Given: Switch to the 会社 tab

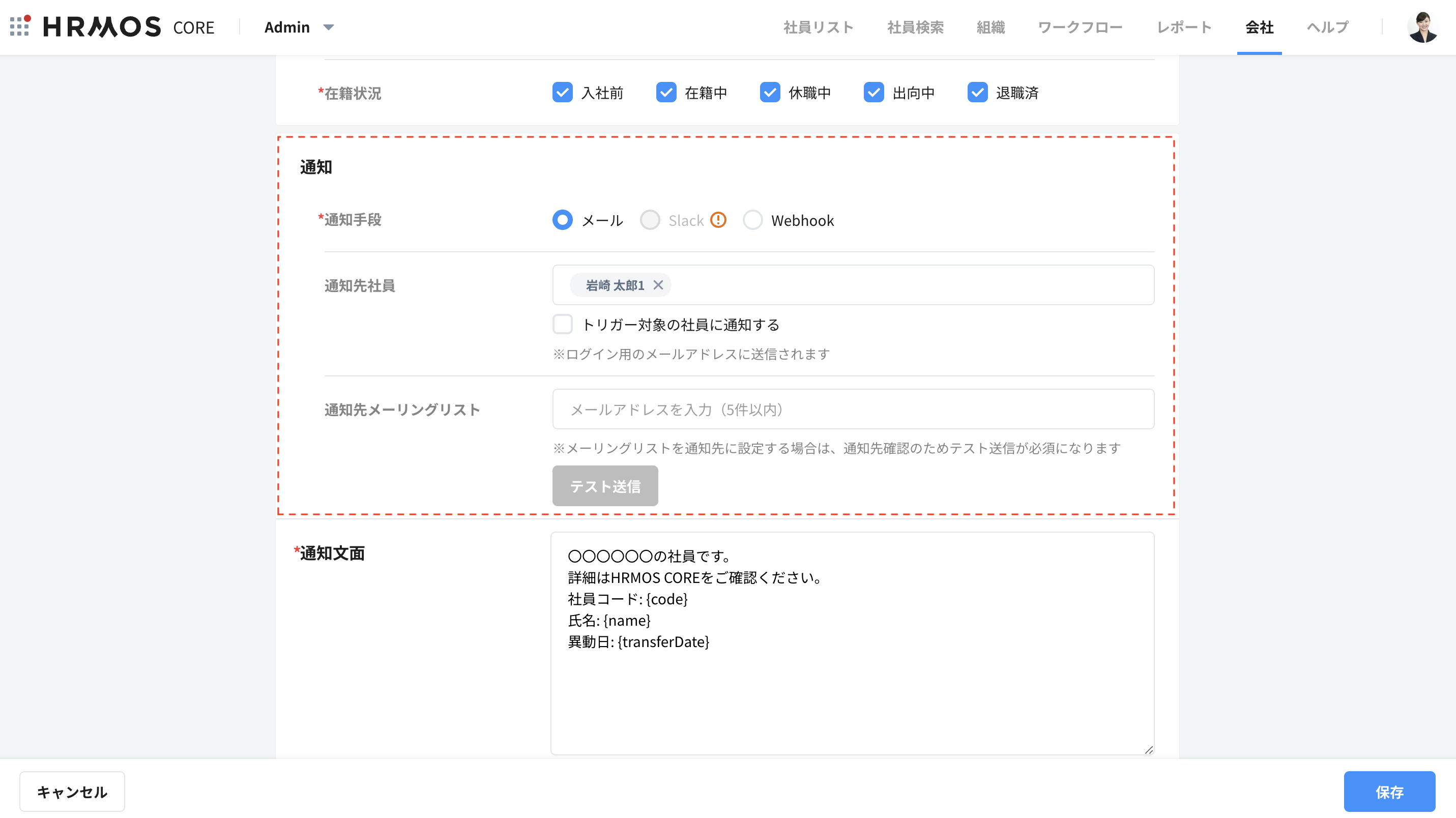Looking at the screenshot, I should pyautogui.click(x=1259, y=26).
